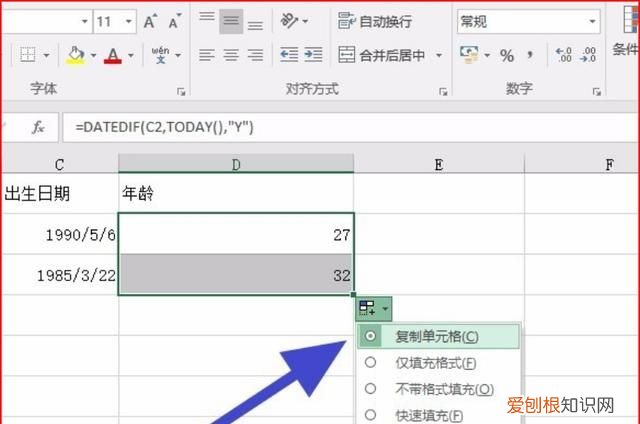Click the fx insert function icon

(x=38, y=128)
